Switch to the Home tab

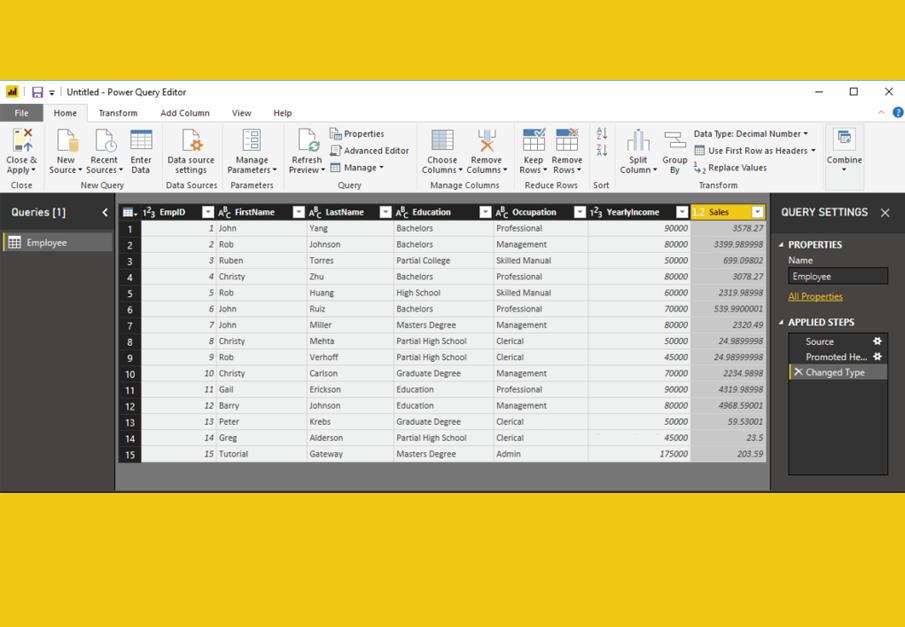click(x=65, y=113)
